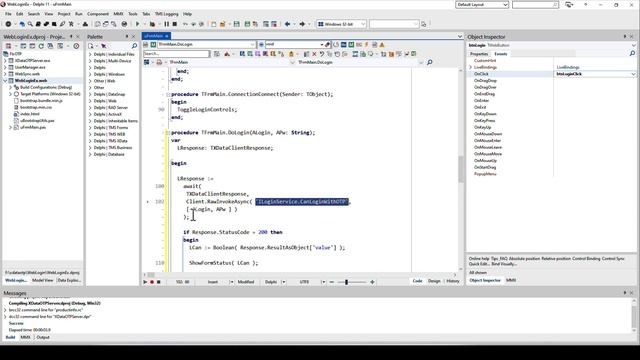Open the Default Layout dropdown
The height and width of the screenshot is (360, 640).
point(482,4)
